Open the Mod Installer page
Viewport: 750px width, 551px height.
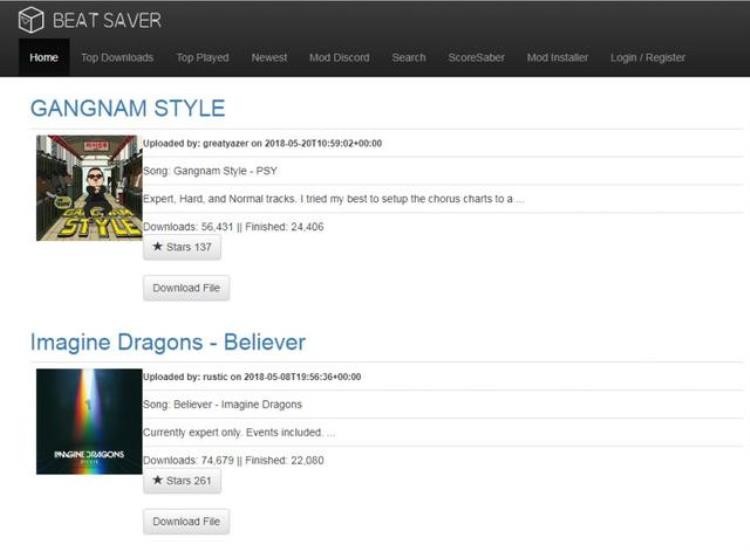[557, 58]
